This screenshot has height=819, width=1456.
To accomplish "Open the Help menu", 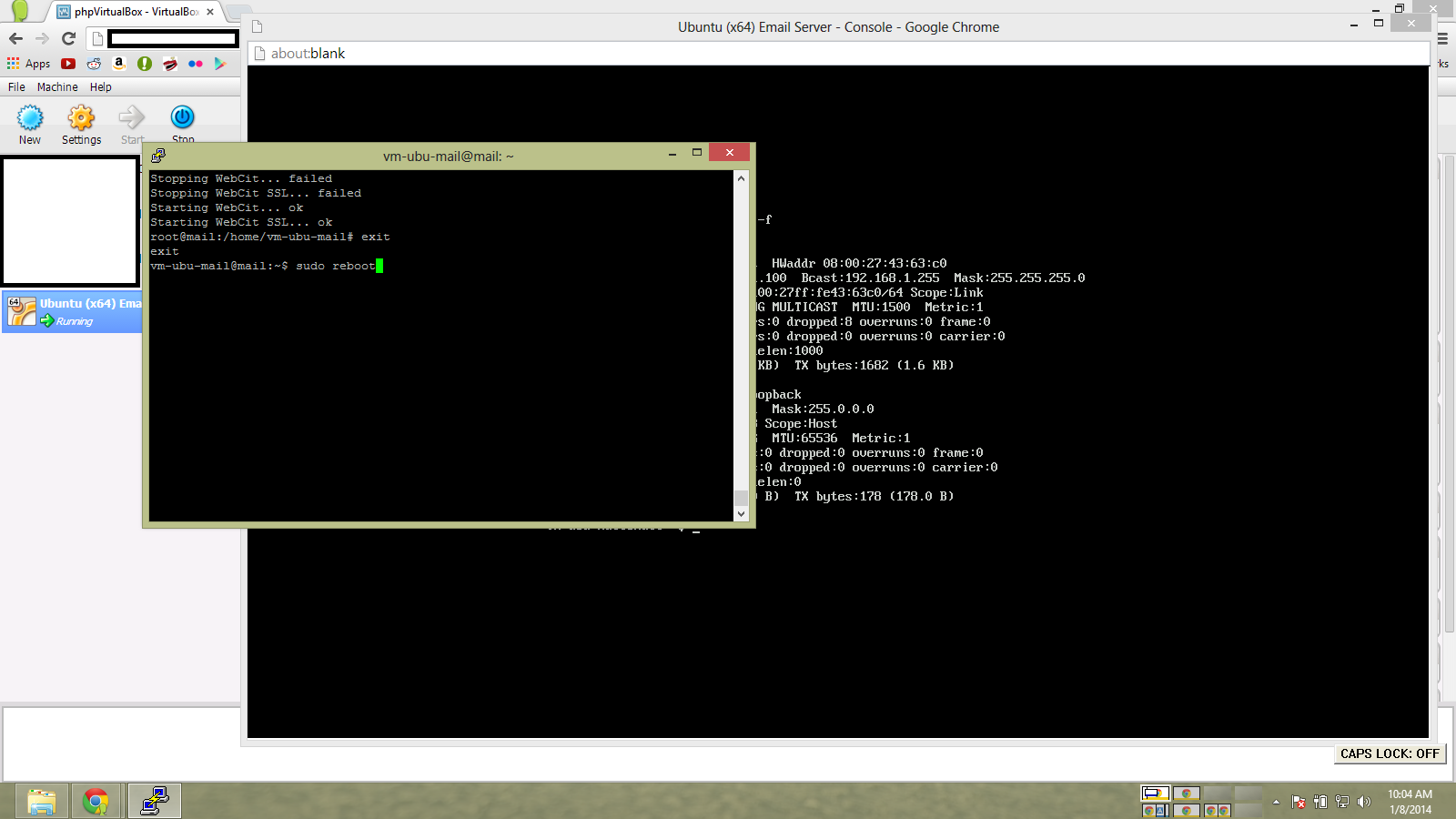I will coord(101,87).
